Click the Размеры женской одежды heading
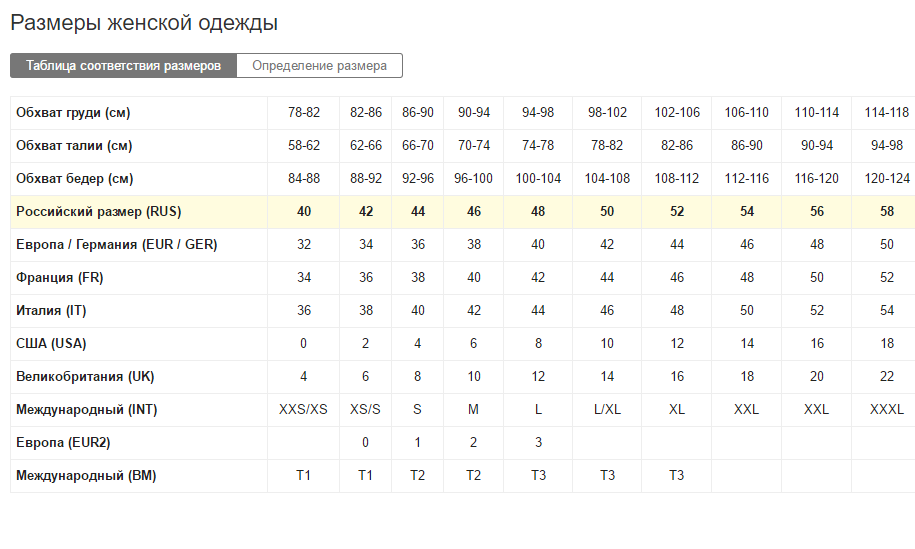 click(144, 23)
